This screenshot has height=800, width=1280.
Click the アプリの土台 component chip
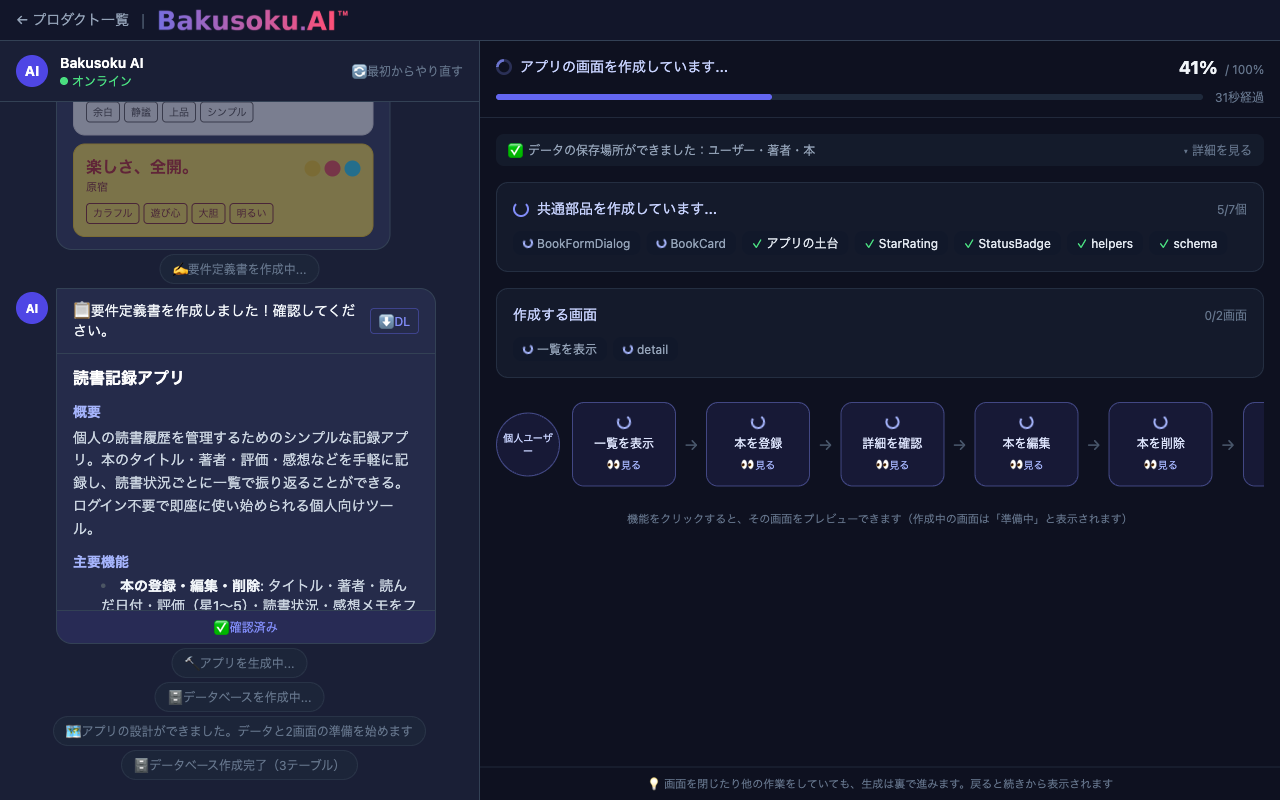(795, 243)
